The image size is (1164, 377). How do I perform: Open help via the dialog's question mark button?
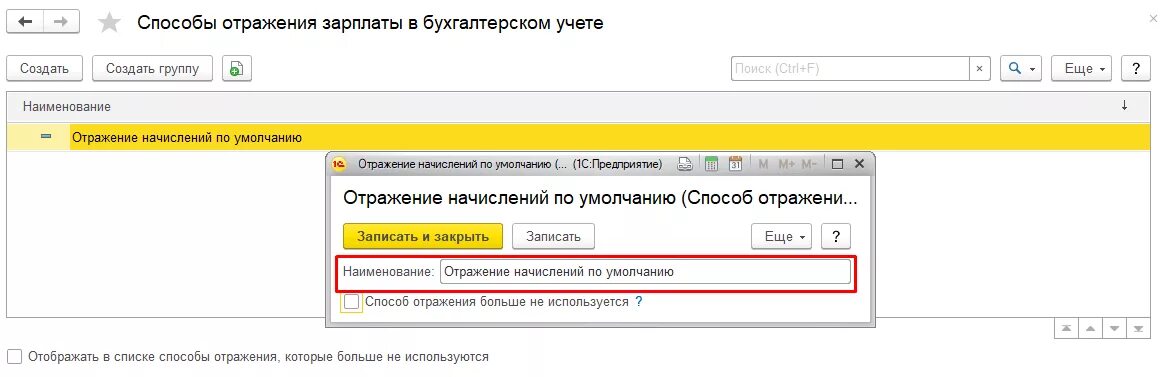click(x=836, y=236)
